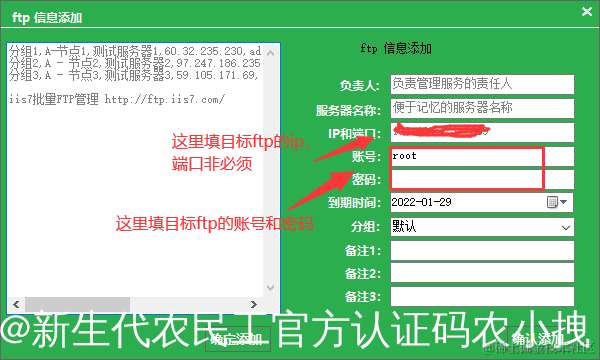The height and width of the screenshot is (360, 600).
Task: Click the line starting with 分组1,A-节点1
Action: pyautogui.click(x=135, y=51)
